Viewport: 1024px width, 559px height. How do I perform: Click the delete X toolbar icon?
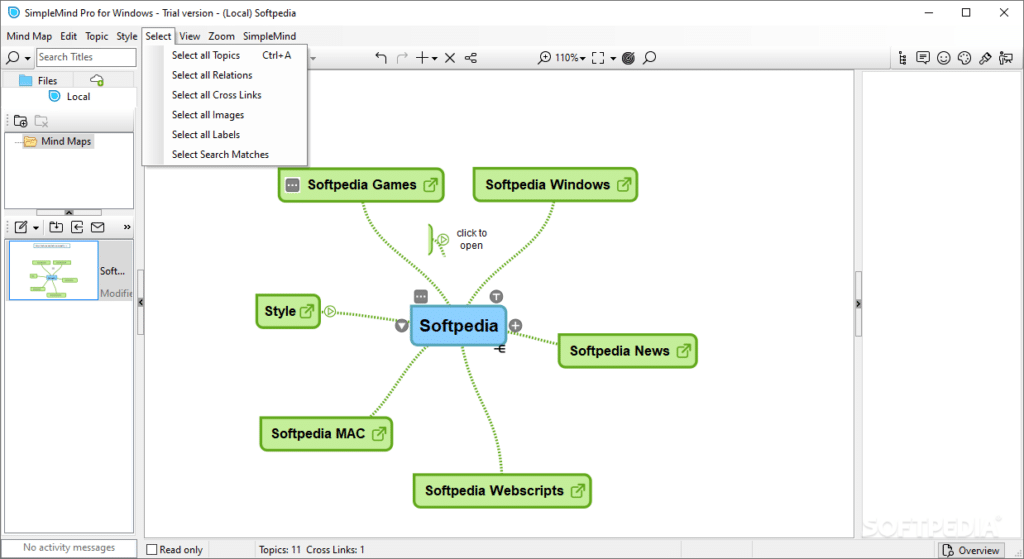pos(450,58)
